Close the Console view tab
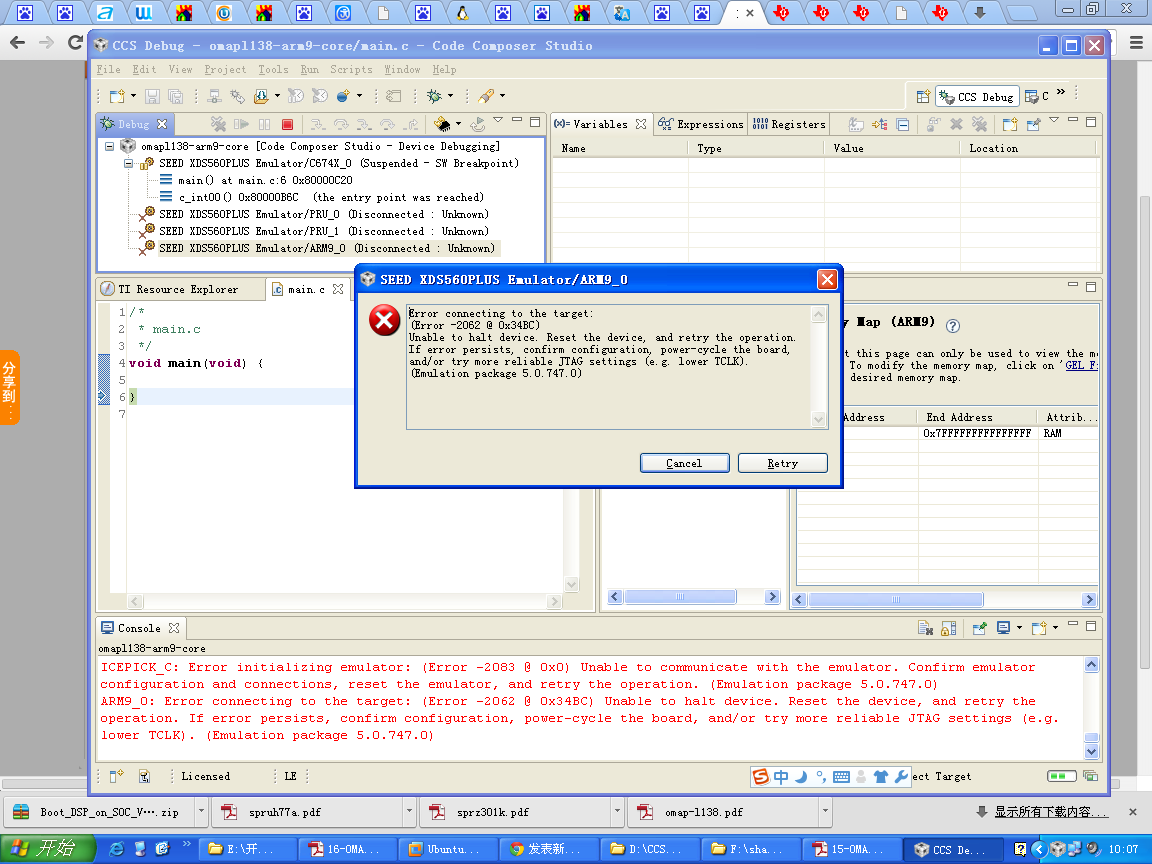 click(173, 628)
